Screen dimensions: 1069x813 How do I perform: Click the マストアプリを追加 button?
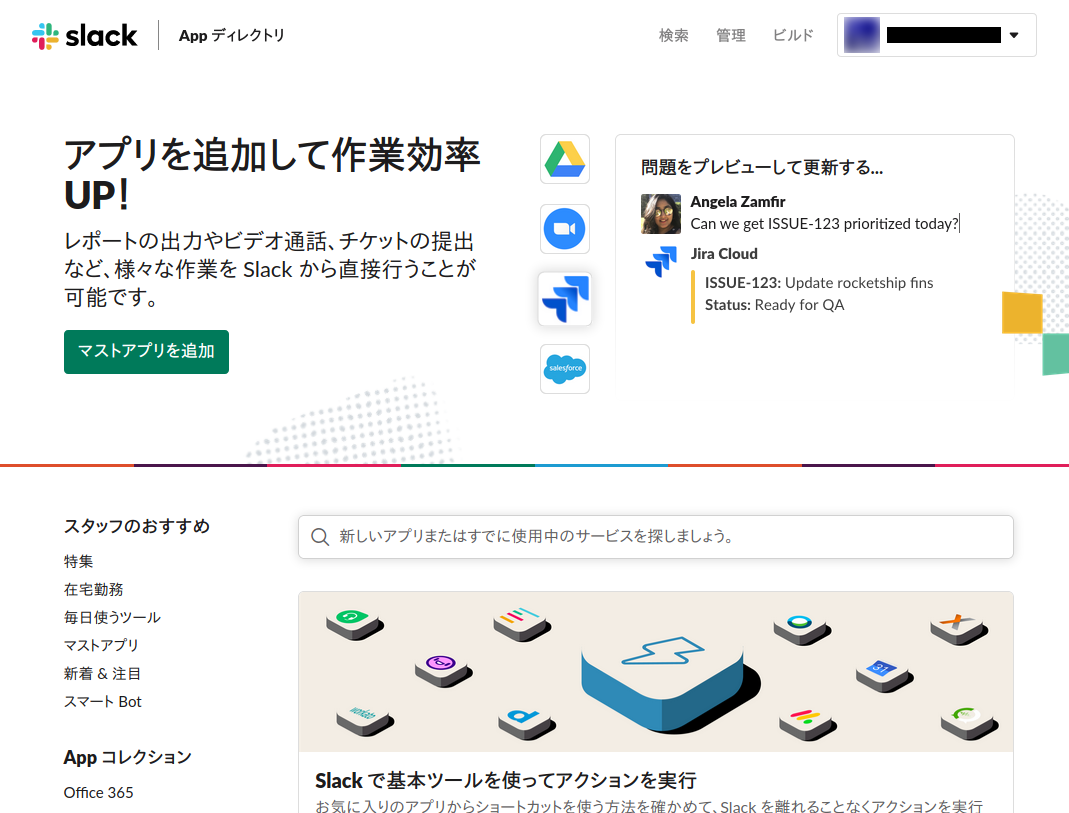point(147,352)
